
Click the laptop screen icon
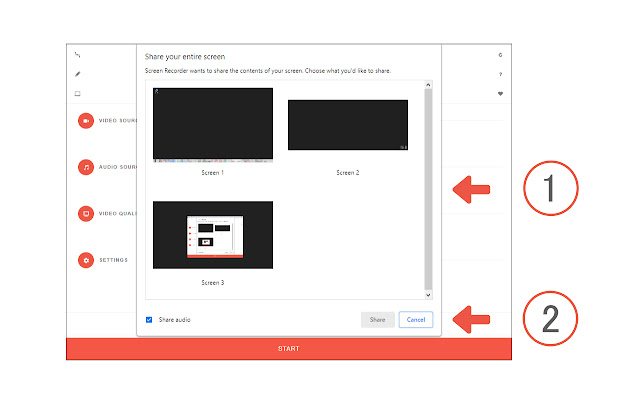tap(78, 93)
